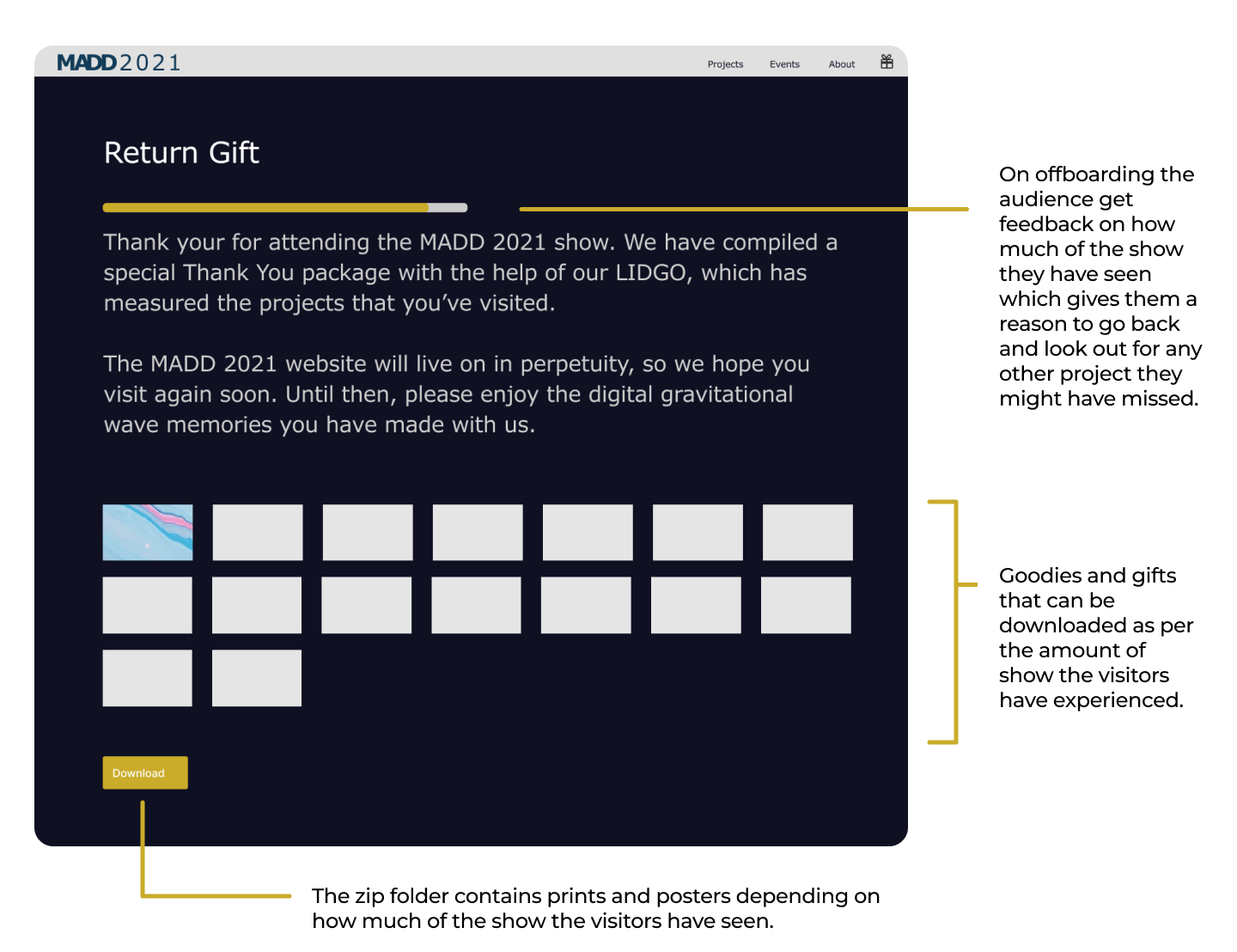Image resolution: width=1237 pixels, height=952 pixels.
Task: Go to the Events page
Action: pos(784,64)
